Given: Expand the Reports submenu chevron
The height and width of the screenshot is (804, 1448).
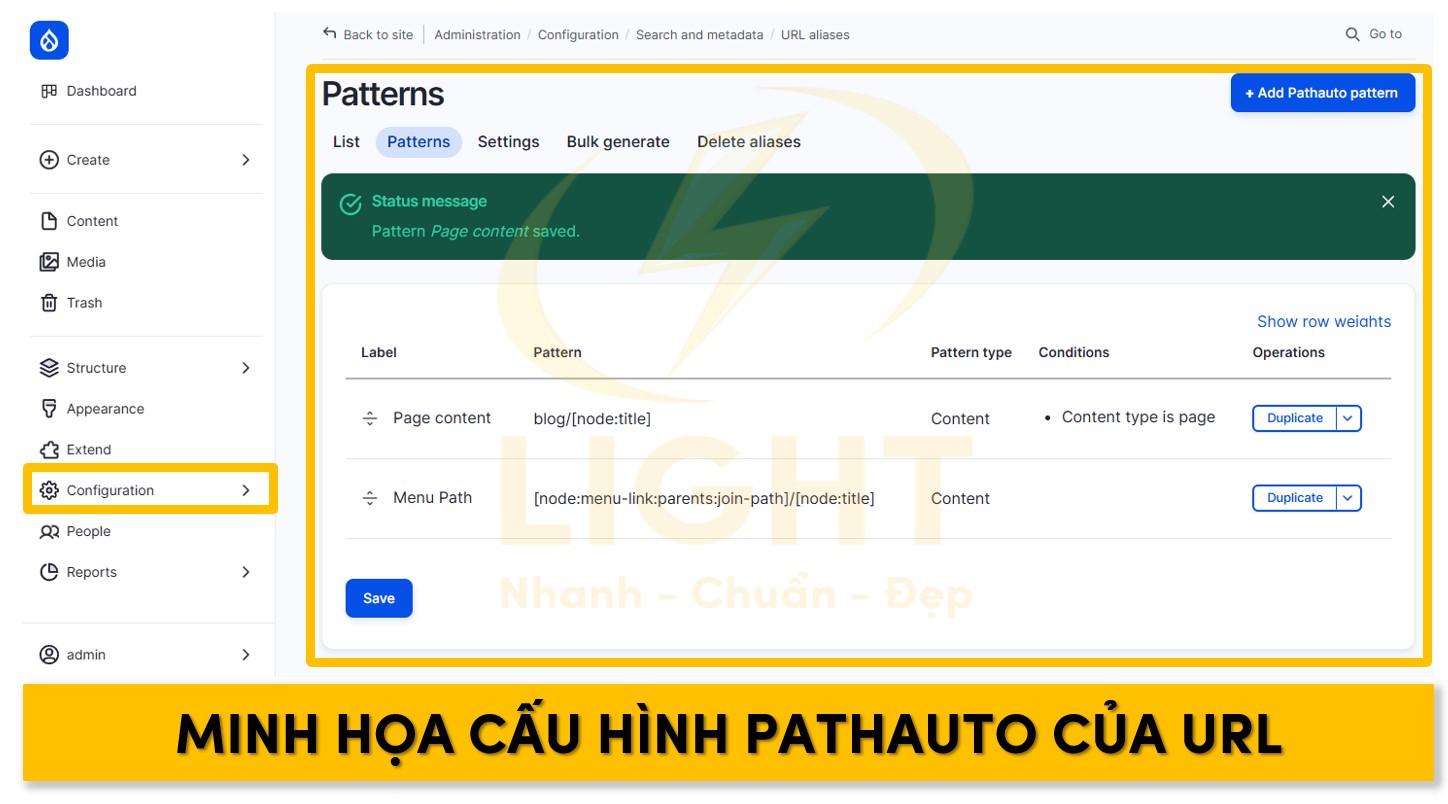Looking at the screenshot, I should coord(246,572).
